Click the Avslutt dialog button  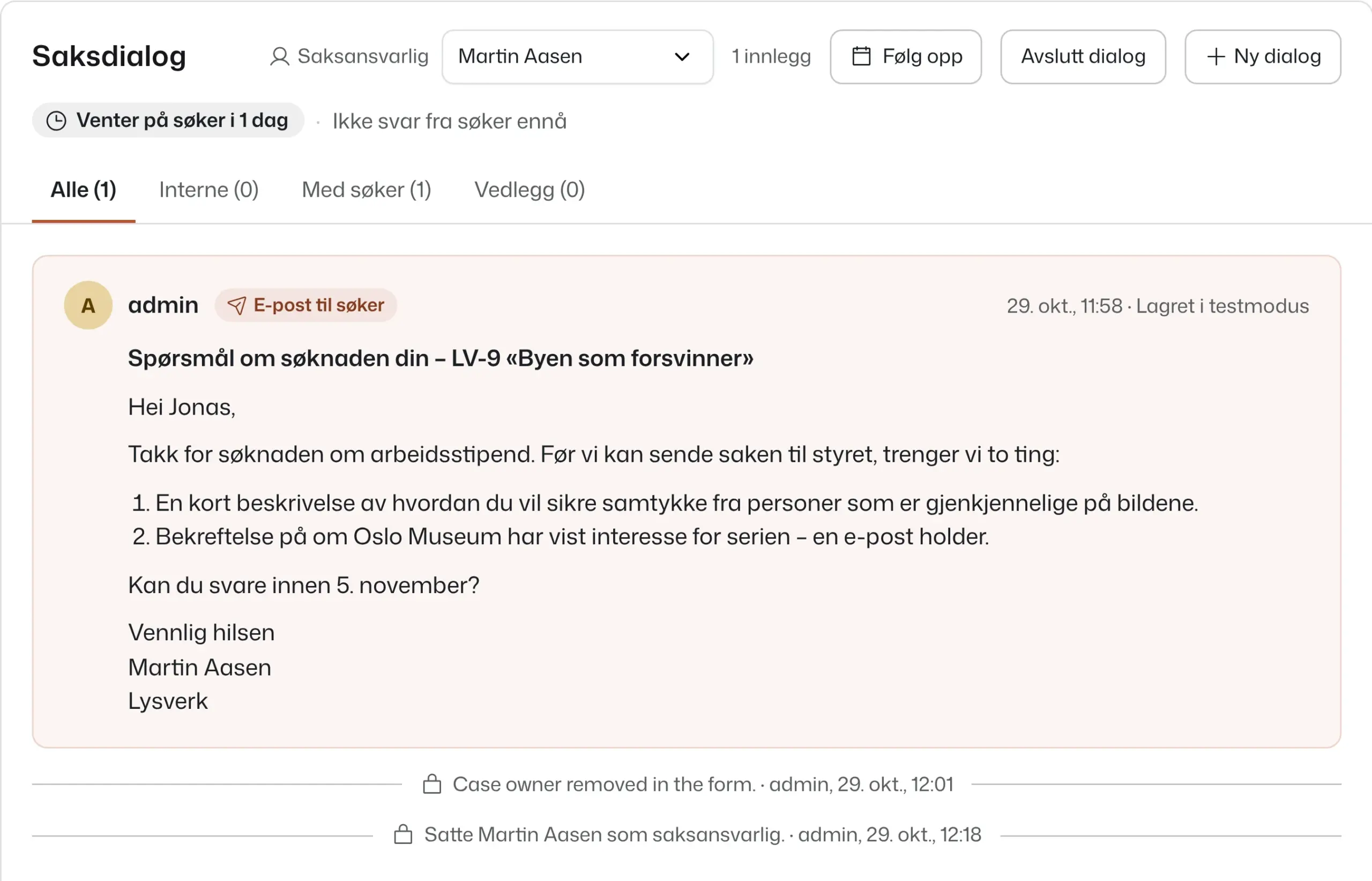pos(1083,57)
